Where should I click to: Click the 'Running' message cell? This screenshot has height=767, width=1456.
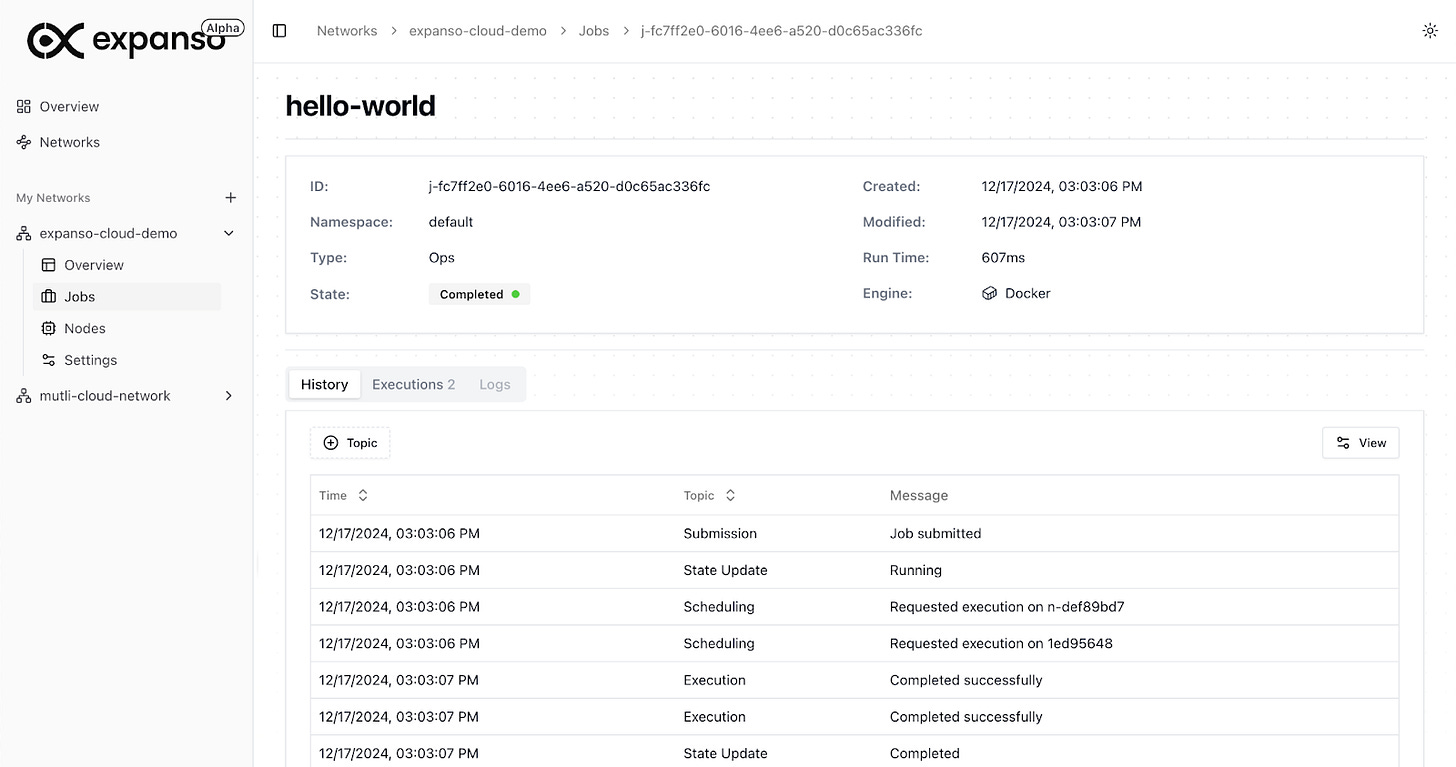click(x=916, y=570)
